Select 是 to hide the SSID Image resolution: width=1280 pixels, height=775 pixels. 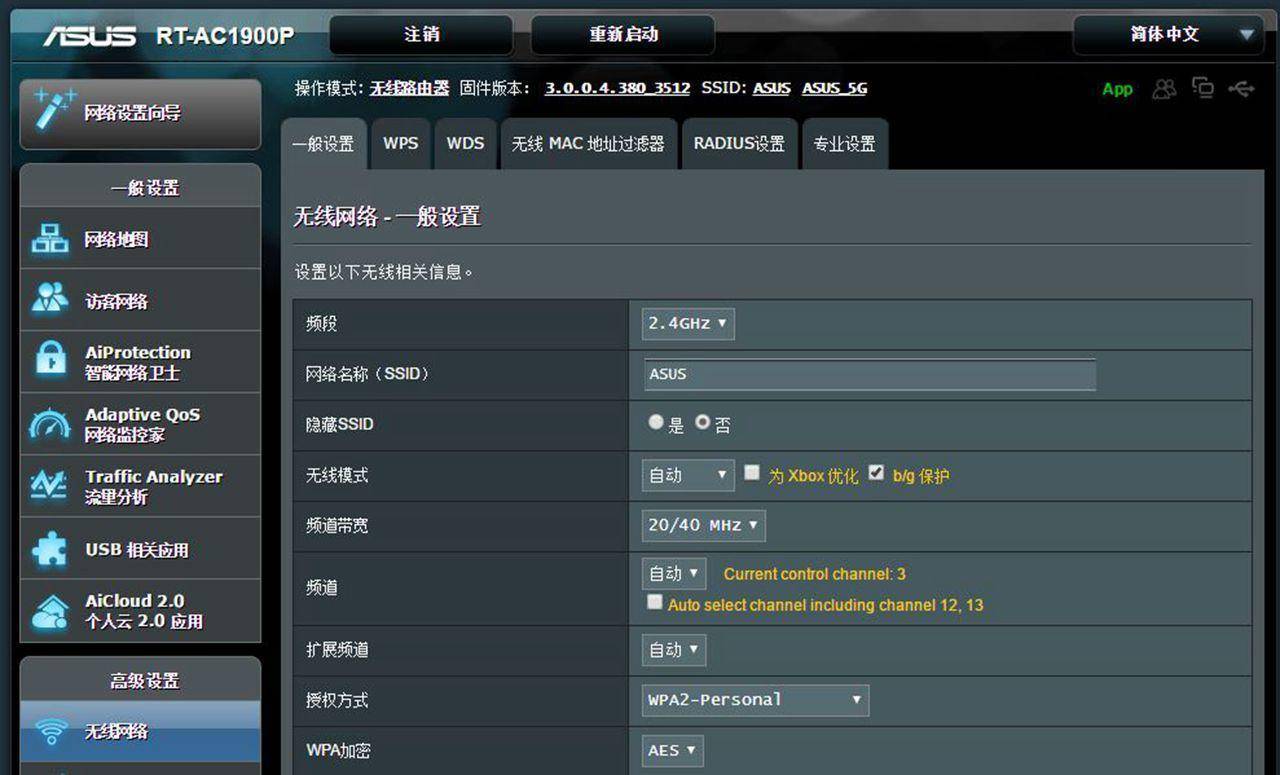click(656, 422)
